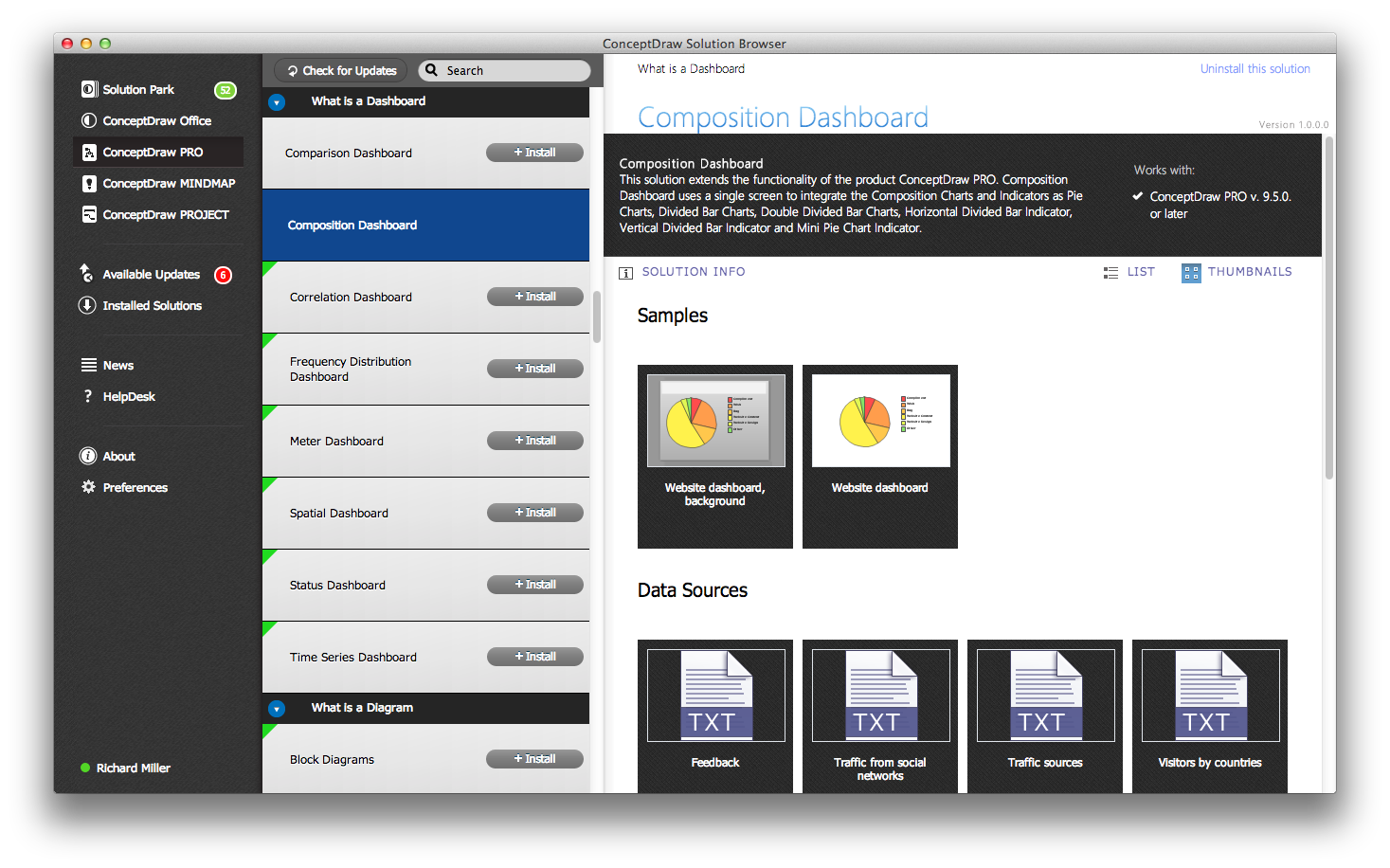This screenshot has width=1390, height=868.
Task: Open the News page
Action: tap(118, 365)
